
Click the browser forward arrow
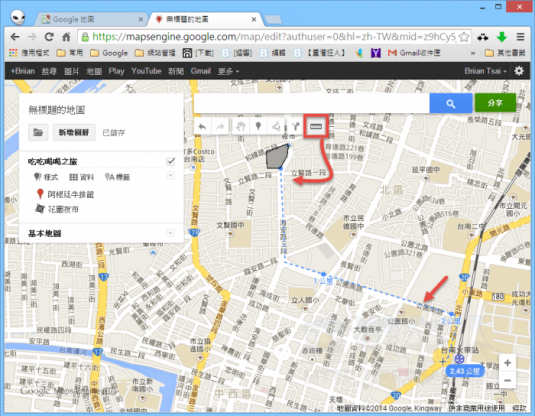pos(32,37)
